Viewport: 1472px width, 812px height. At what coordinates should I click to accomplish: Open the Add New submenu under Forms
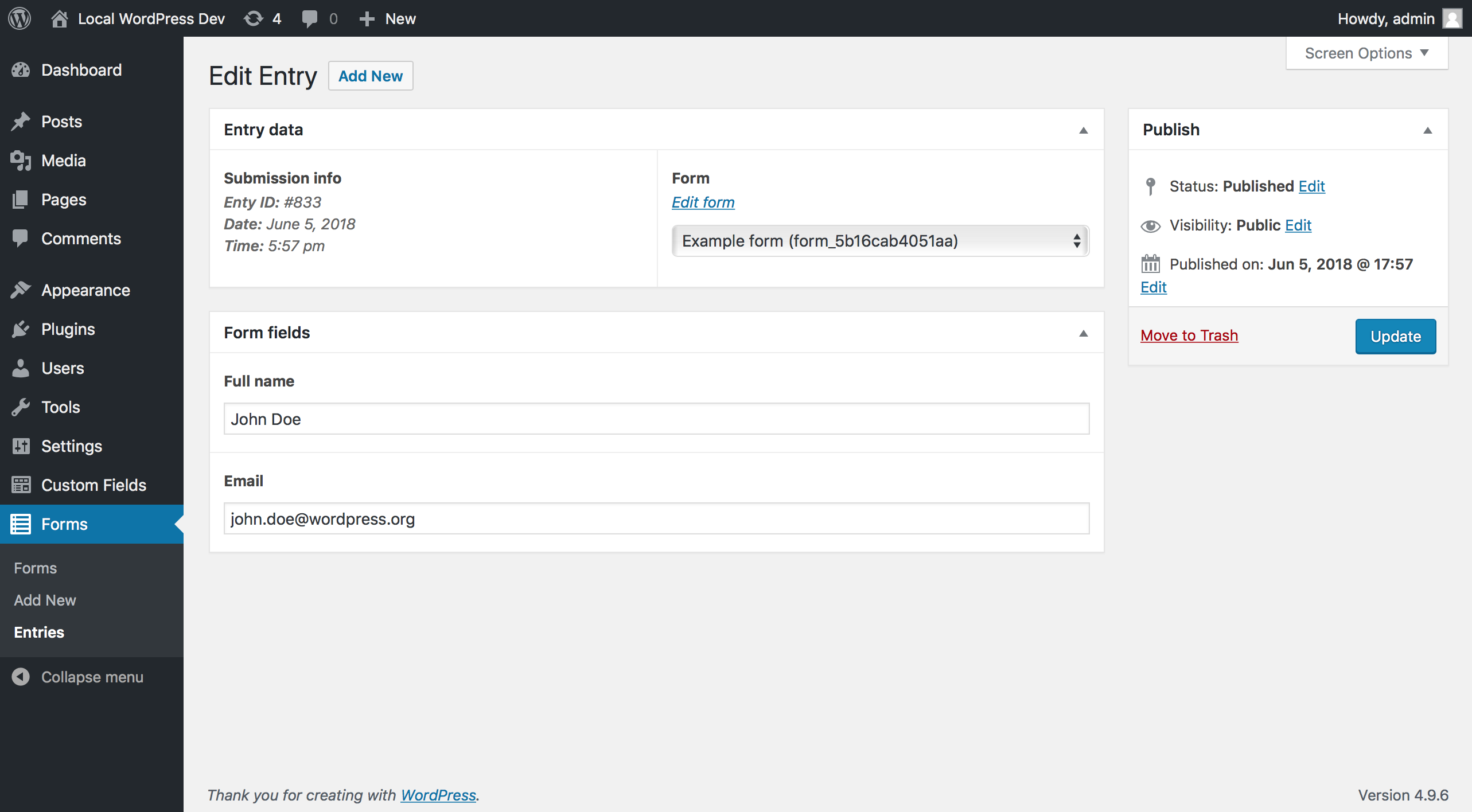point(45,600)
